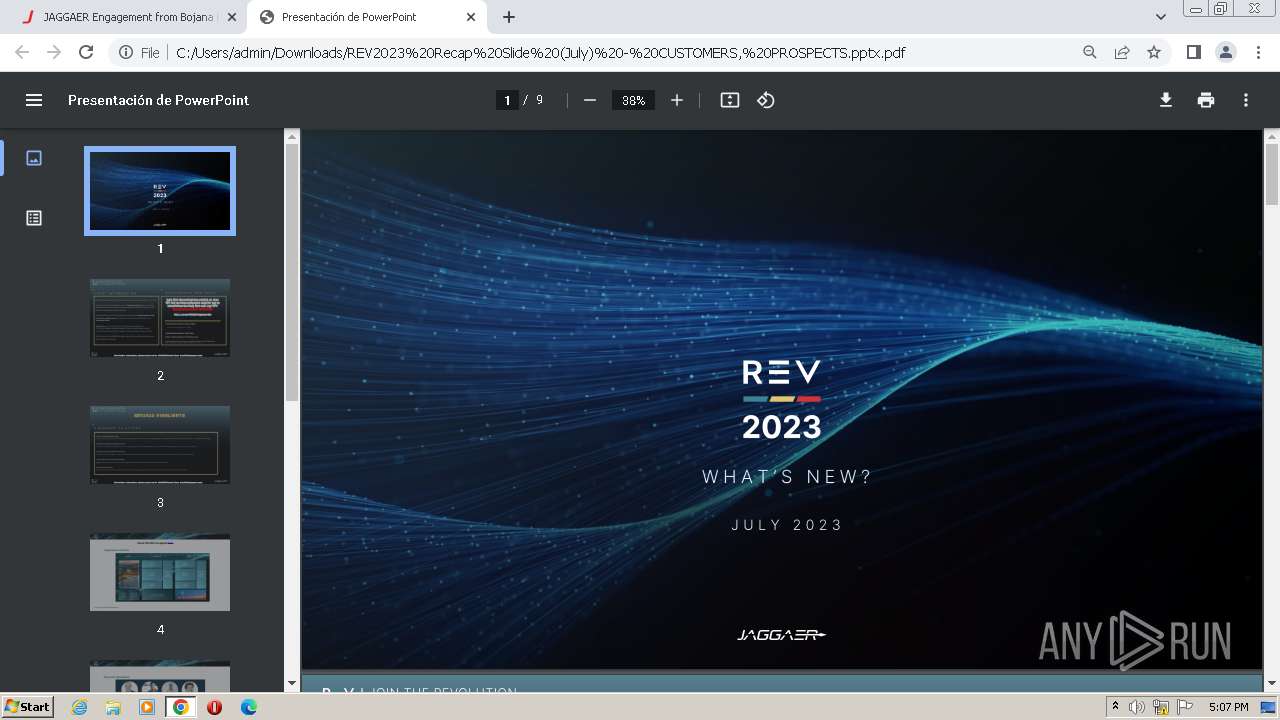
Task: Open a new browser tab
Action: [509, 17]
